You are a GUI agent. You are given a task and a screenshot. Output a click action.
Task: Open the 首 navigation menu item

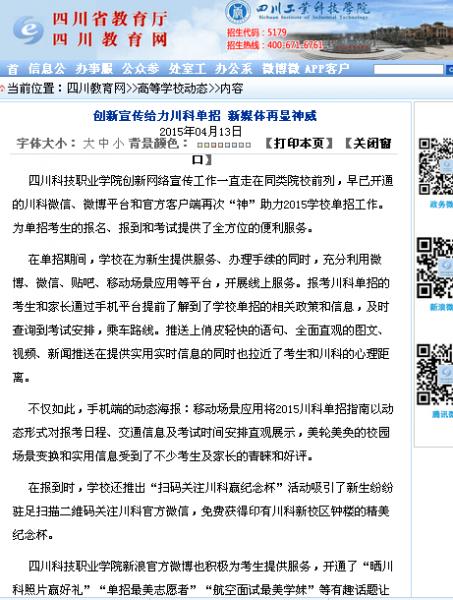point(13,69)
